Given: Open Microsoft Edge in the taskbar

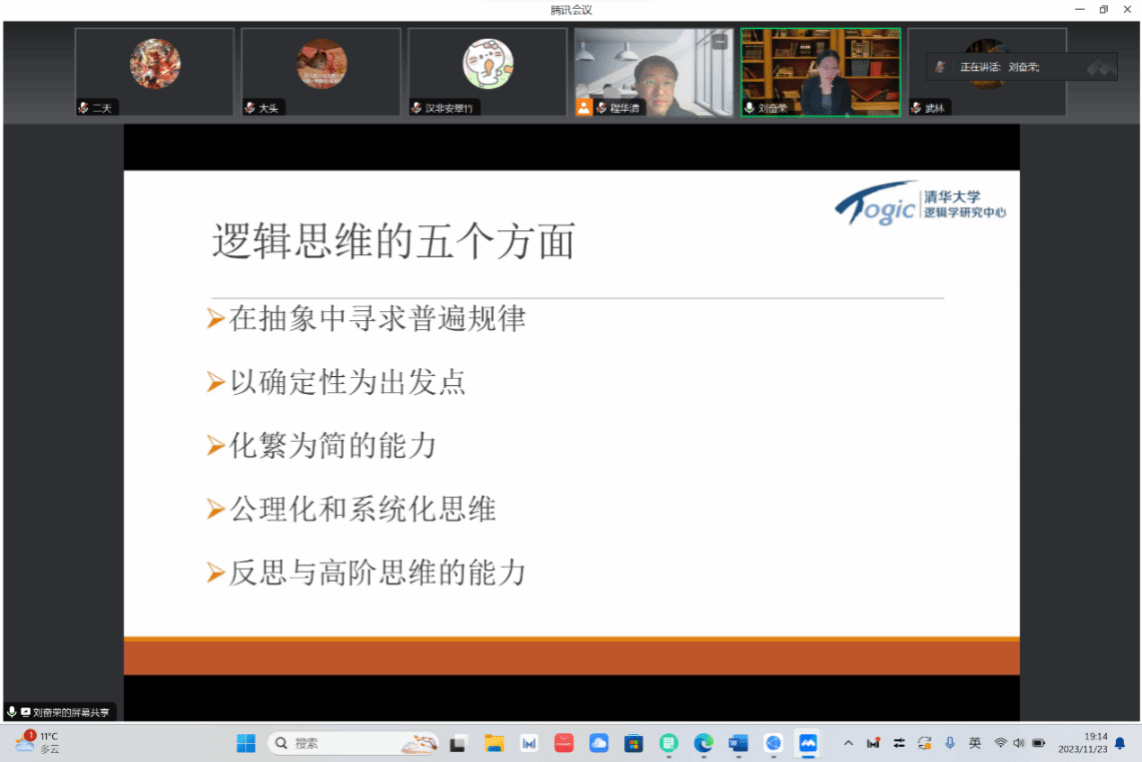Looking at the screenshot, I should pos(703,743).
